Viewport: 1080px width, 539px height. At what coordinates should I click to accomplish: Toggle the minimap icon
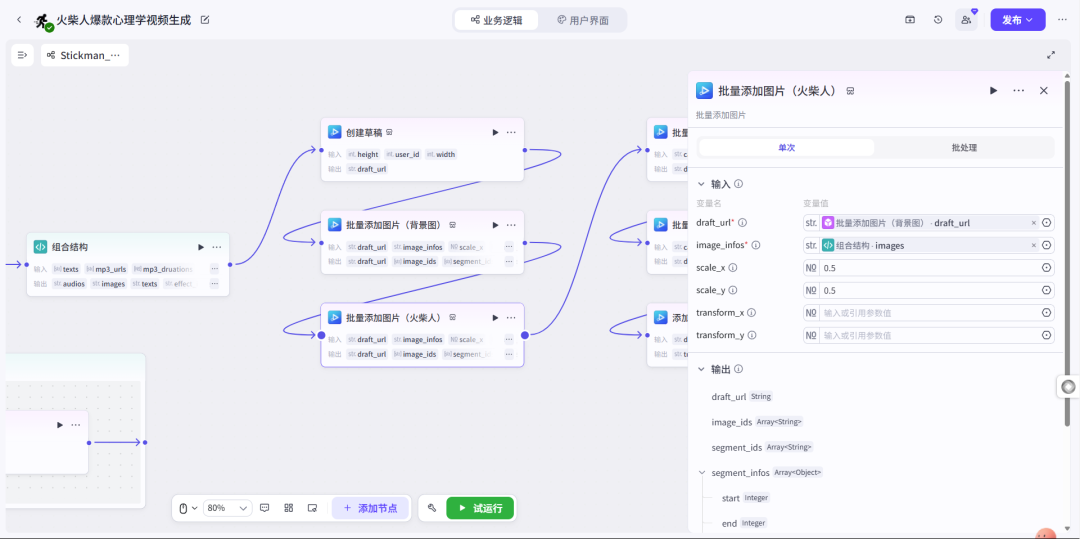[x=312, y=508]
